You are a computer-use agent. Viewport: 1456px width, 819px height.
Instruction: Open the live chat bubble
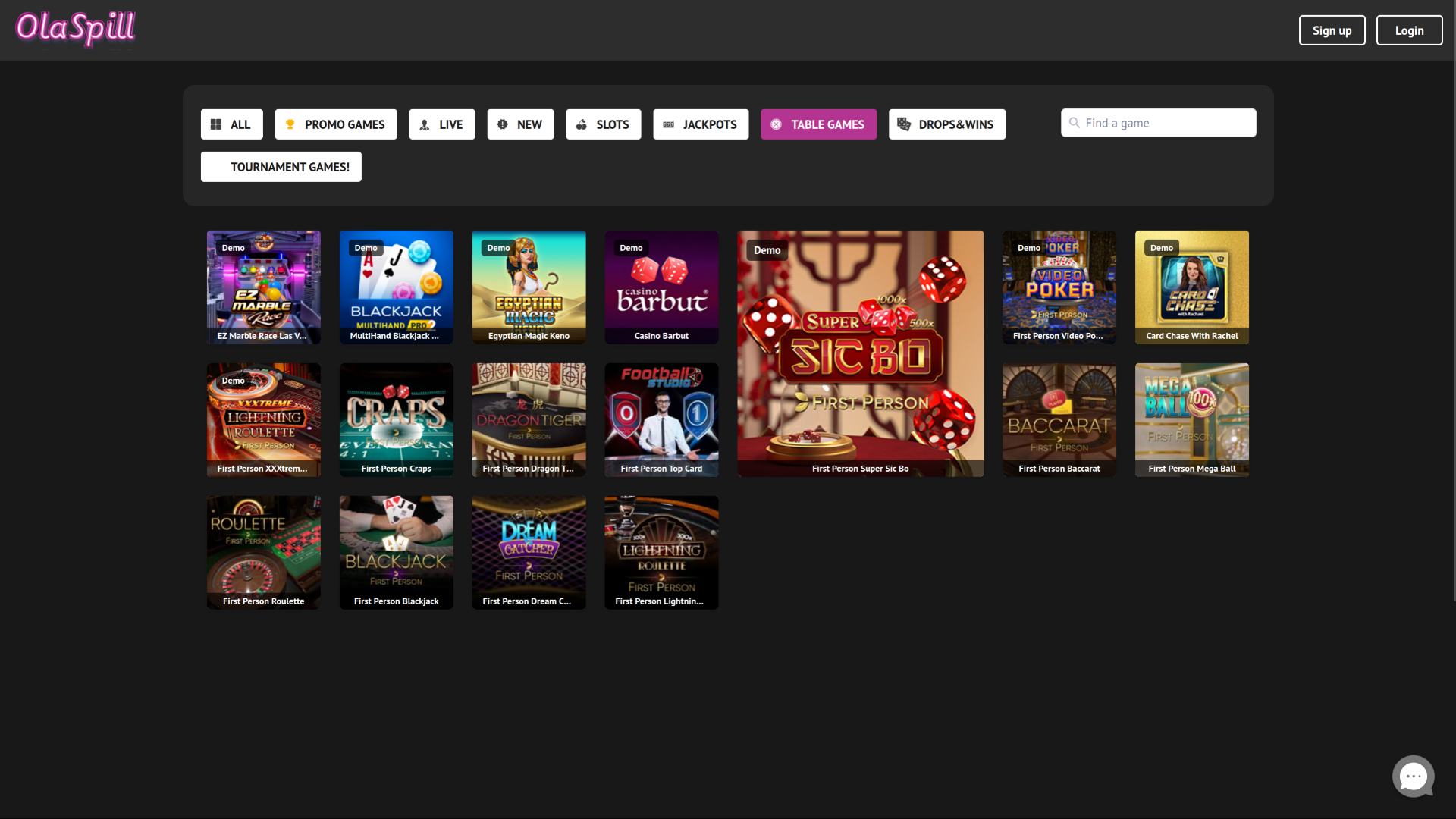1413,776
